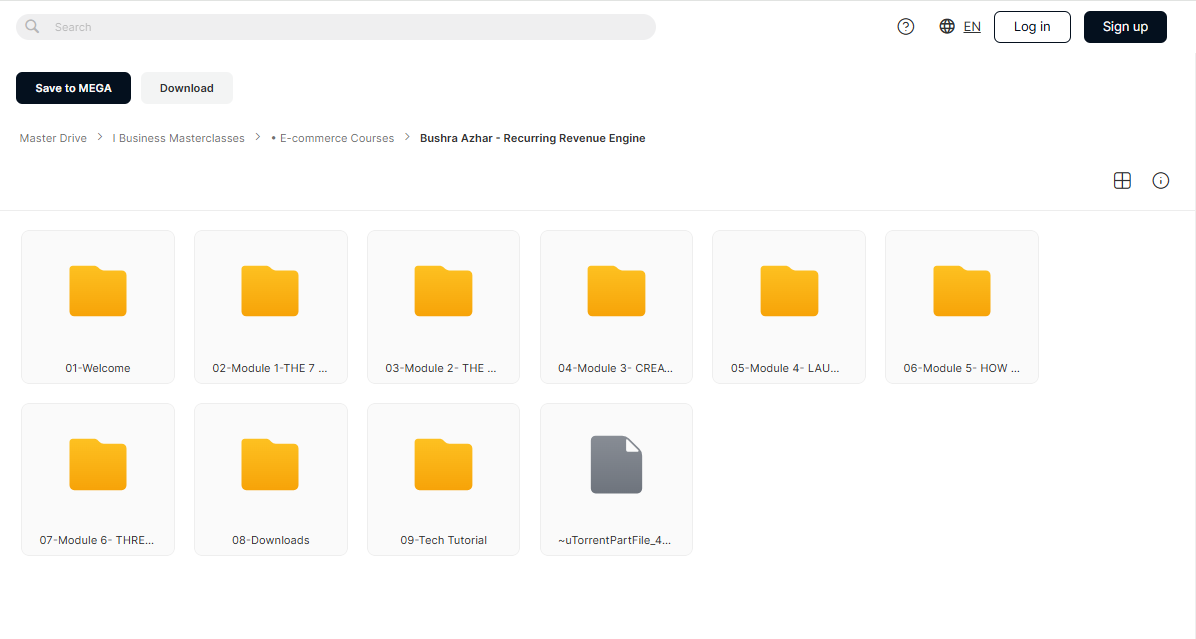The width and height of the screenshot is (1196, 639).
Task: Click the 01-Welcome label
Action: (x=98, y=368)
